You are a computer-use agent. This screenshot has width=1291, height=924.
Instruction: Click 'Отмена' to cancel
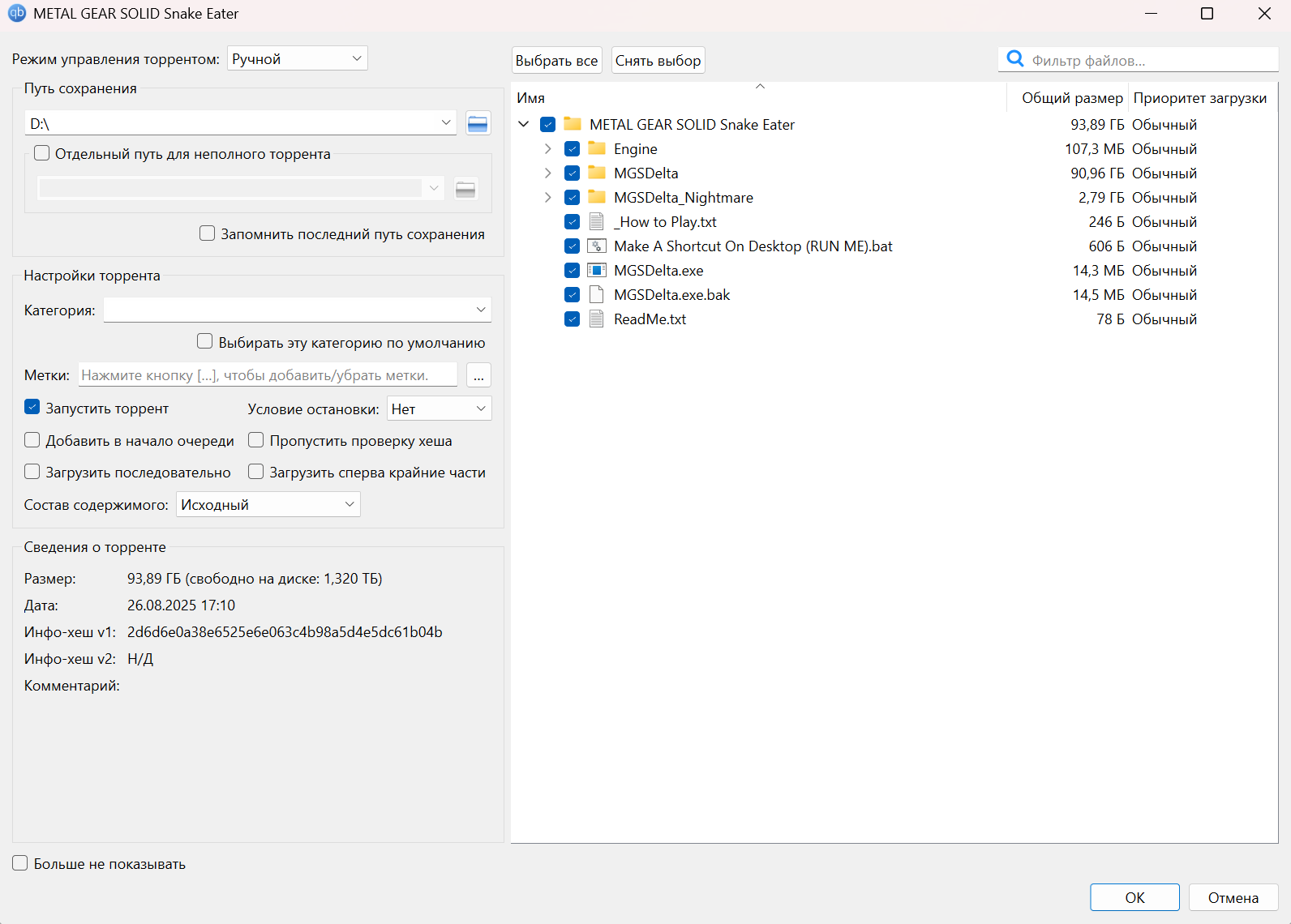click(1233, 897)
